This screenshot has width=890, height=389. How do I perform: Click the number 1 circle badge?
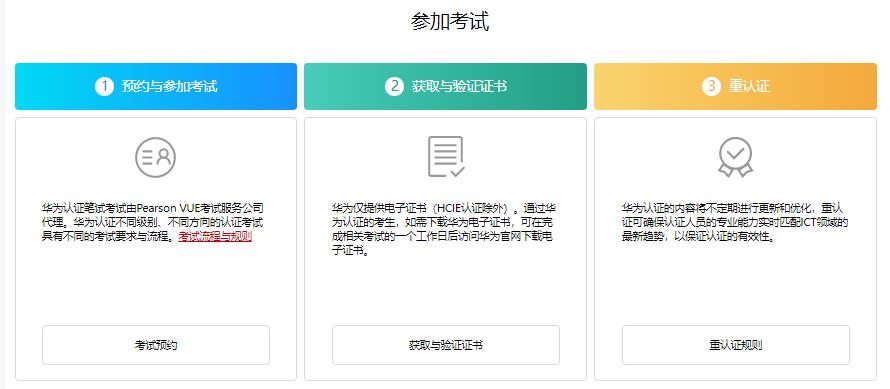pos(104,86)
